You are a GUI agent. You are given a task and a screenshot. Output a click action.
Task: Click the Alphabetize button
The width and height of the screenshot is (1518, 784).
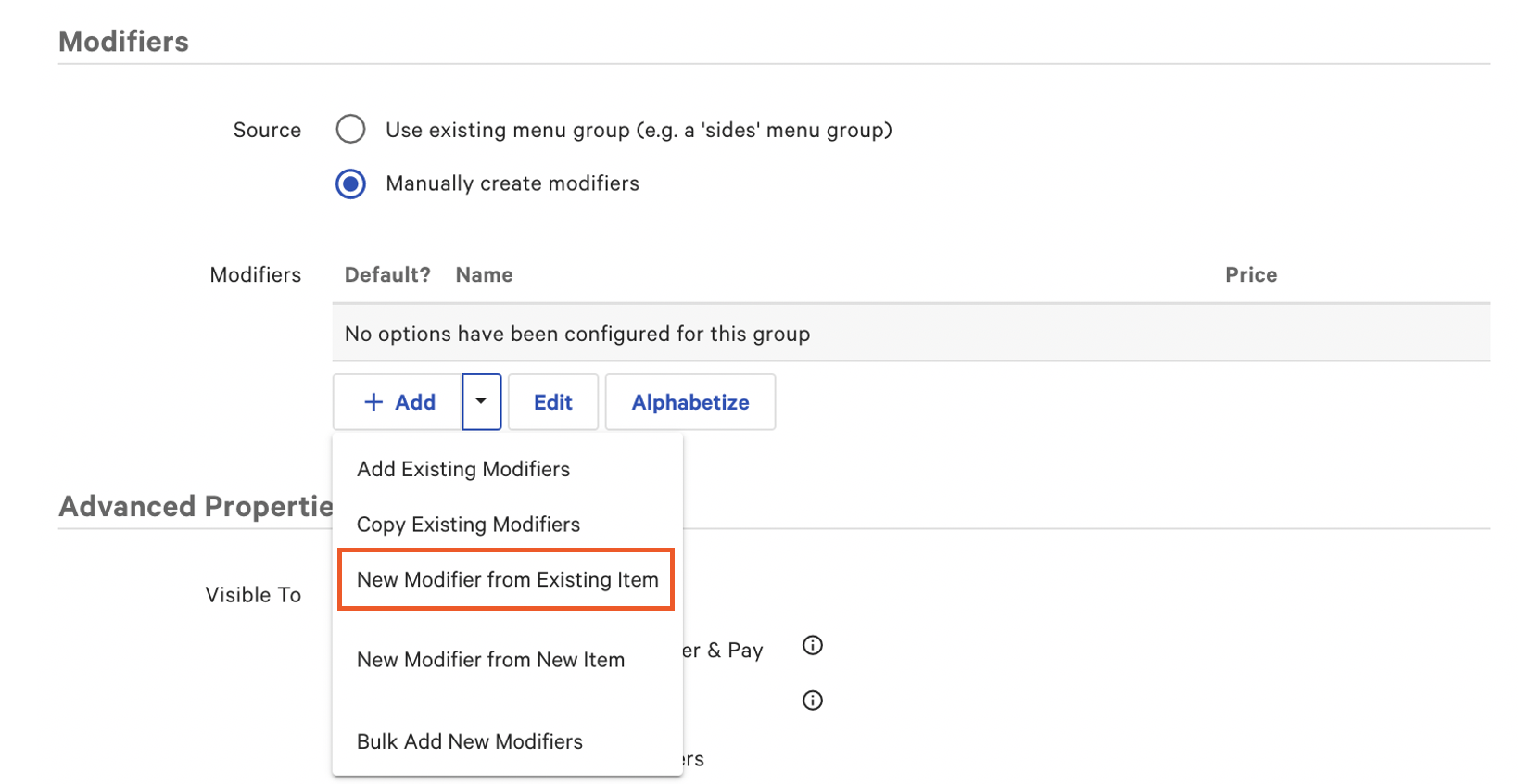tap(690, 402)
